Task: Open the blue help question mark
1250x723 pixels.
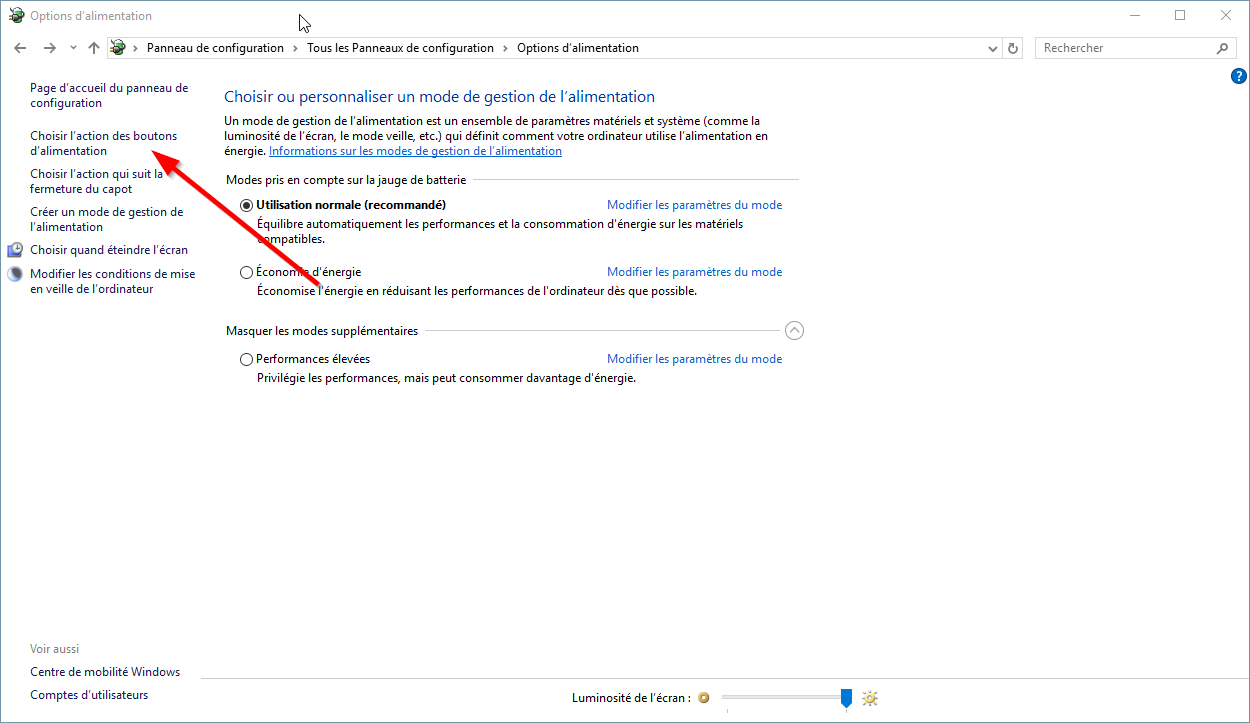Action: [x=1239, y=76]
